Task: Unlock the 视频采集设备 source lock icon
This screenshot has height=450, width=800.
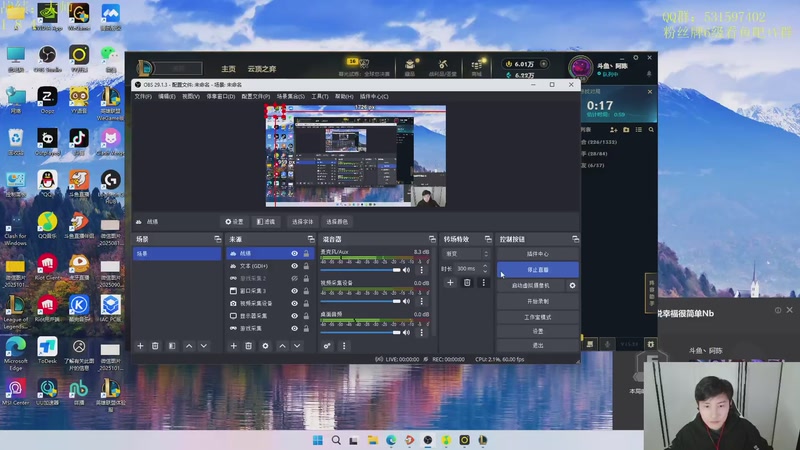Action: [x=306, y=304]
